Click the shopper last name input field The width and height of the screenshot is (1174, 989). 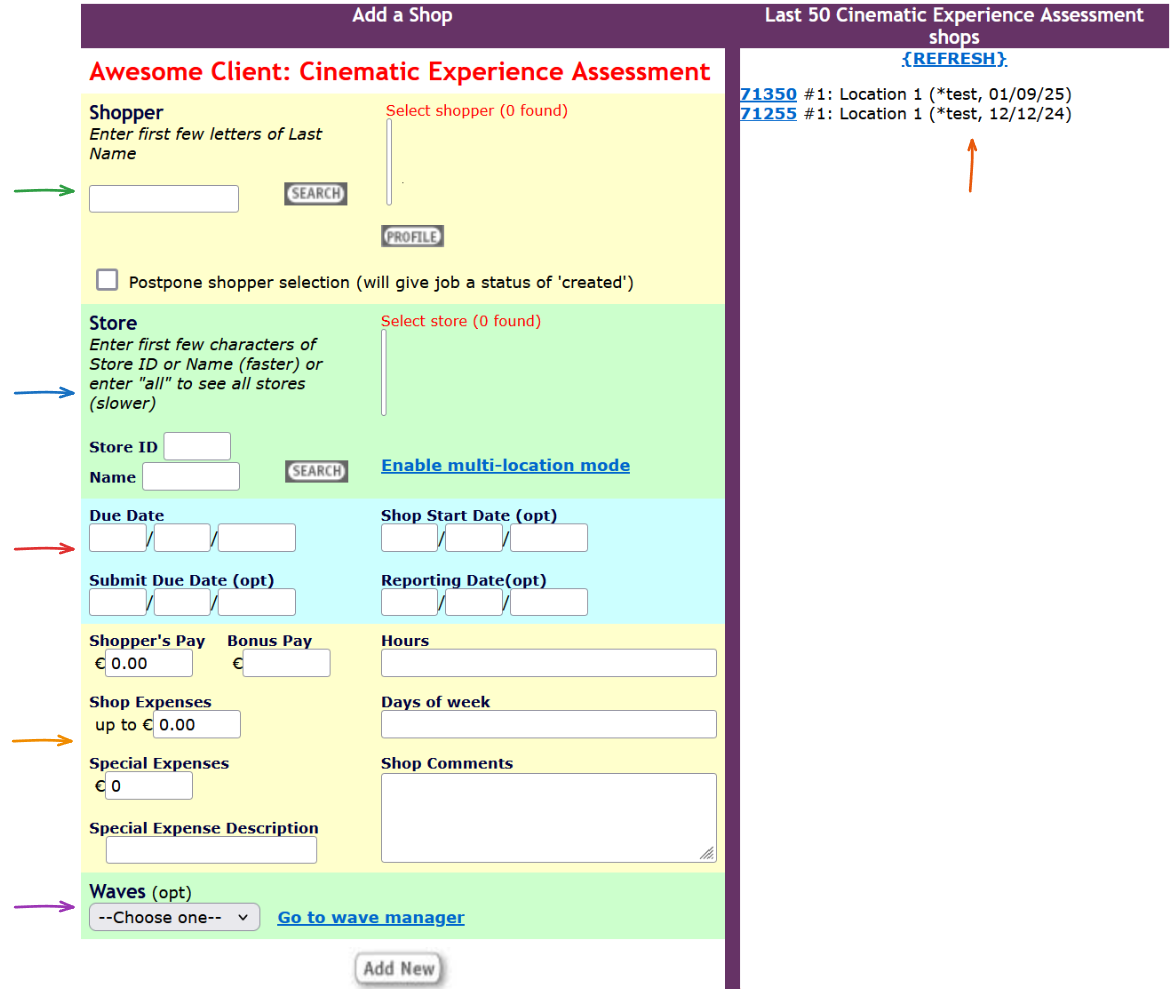164,199
